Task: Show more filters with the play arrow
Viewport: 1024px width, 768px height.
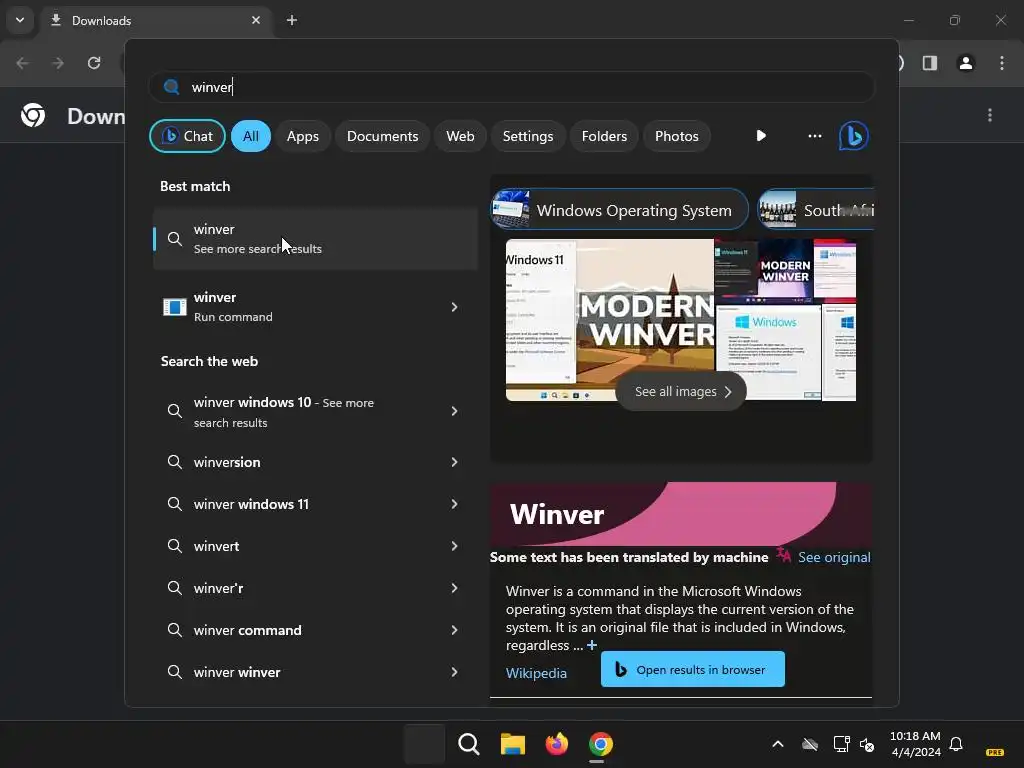Action: (761, 136)
